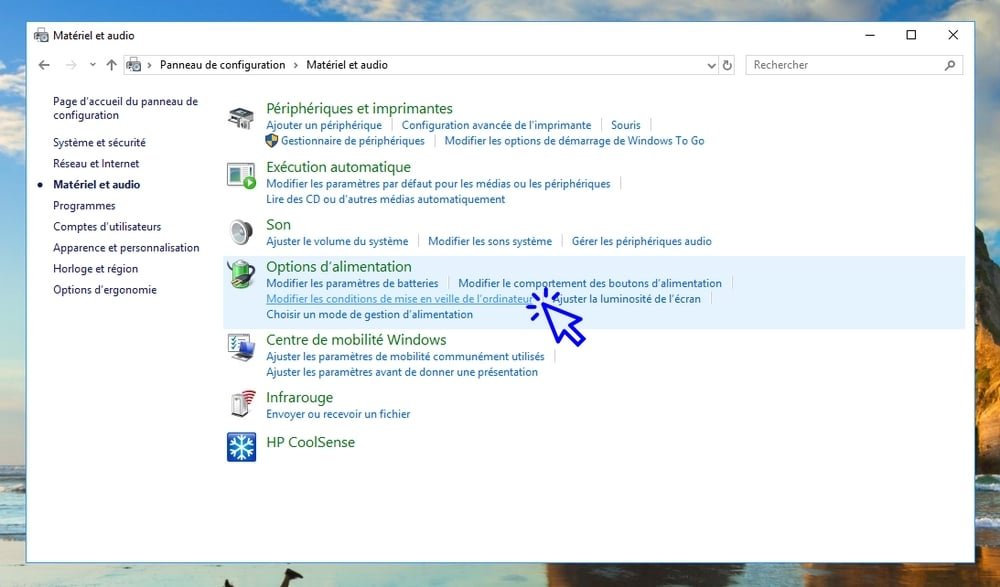Click Ajuster le volume du système
1000x587 pixels.
337,241
